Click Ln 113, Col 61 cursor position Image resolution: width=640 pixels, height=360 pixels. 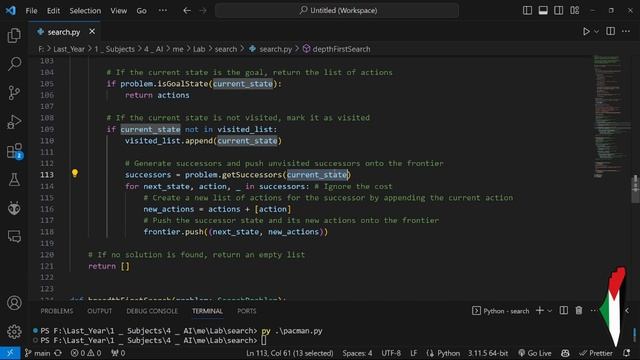(x=289, y=353)
